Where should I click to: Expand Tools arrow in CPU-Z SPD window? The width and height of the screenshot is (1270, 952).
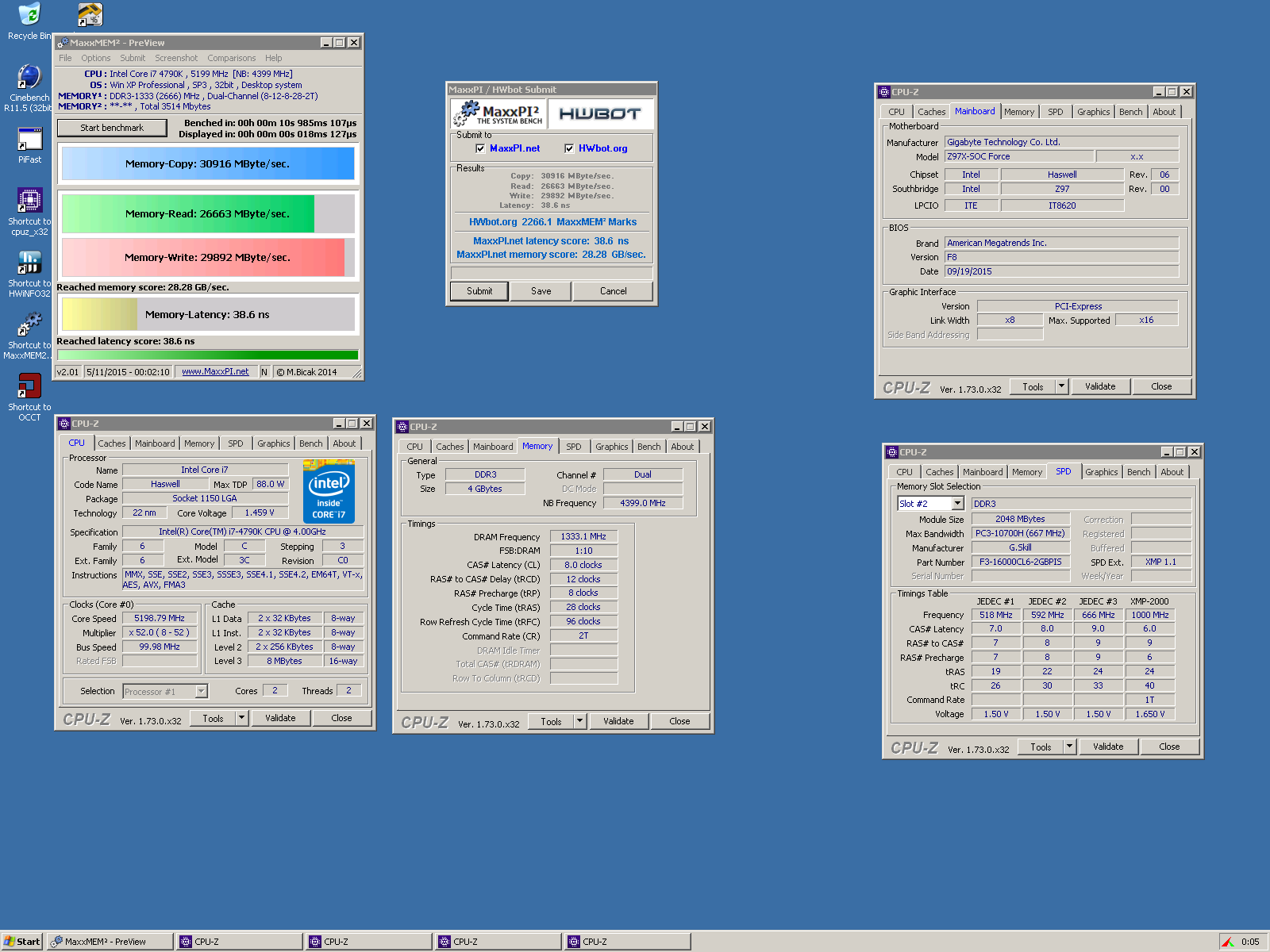(1070, 747)
